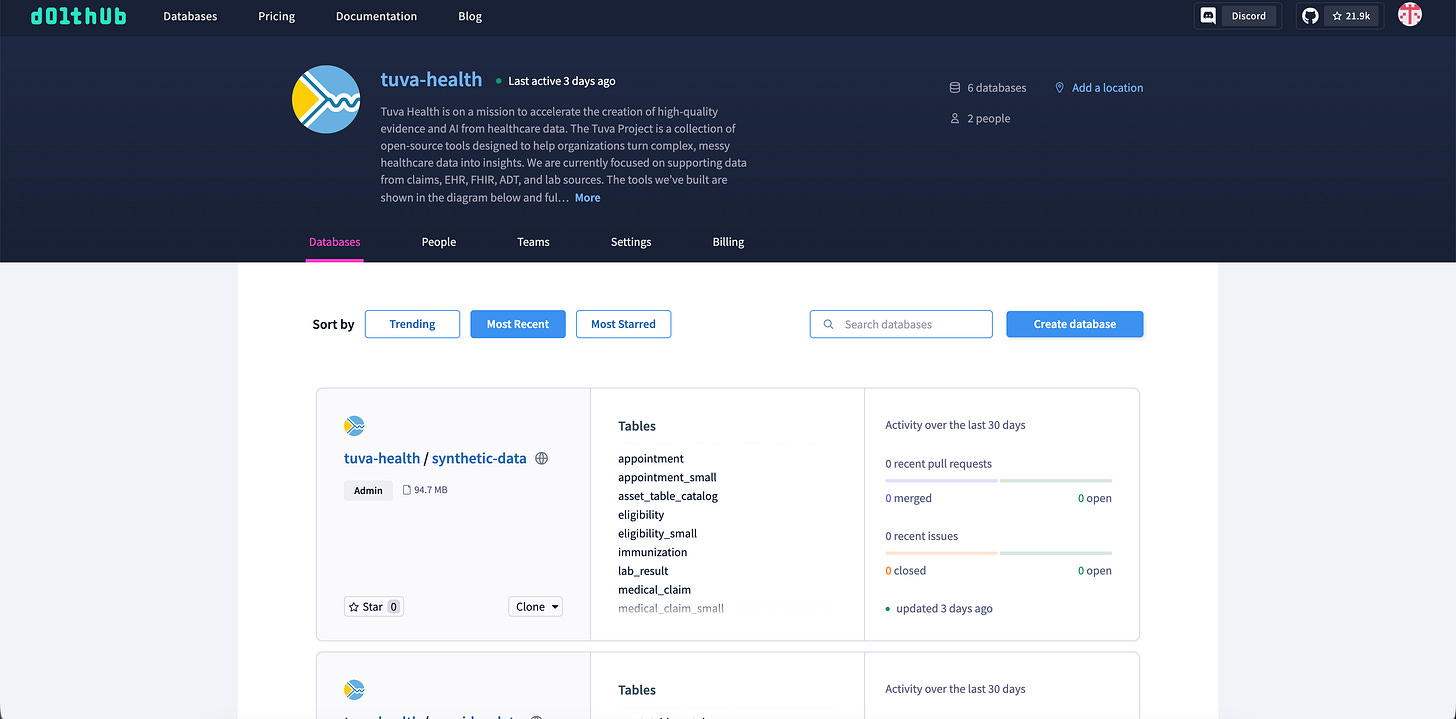The image size is (1456, 719).
Task: Open the GitHub octocat icon
Action: pos(1310,16)
